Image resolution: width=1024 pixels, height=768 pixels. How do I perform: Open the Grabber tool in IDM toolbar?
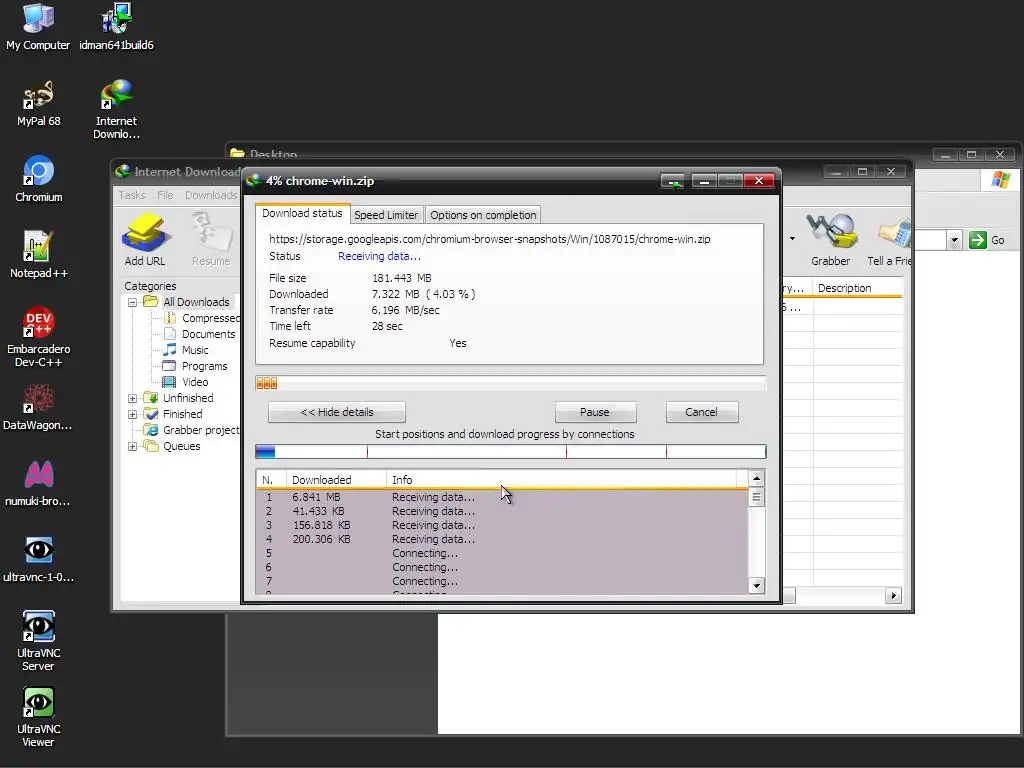pos(830,240)
